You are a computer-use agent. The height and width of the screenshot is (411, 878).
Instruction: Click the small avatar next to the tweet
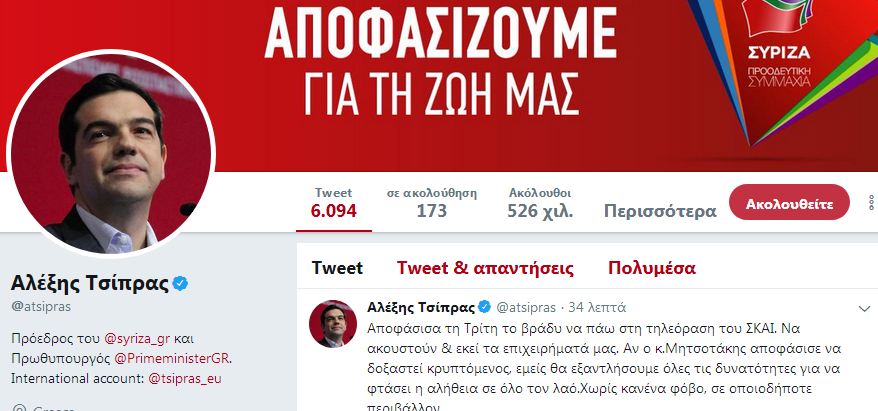click(x=333, y=324)
